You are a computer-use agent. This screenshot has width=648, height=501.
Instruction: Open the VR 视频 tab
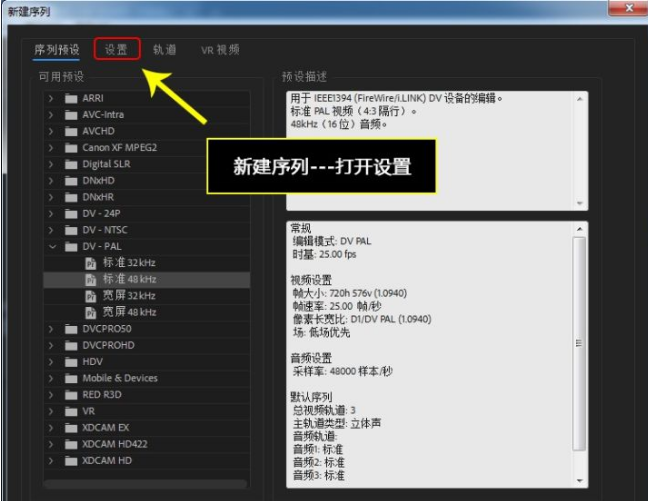coord(220,49)
